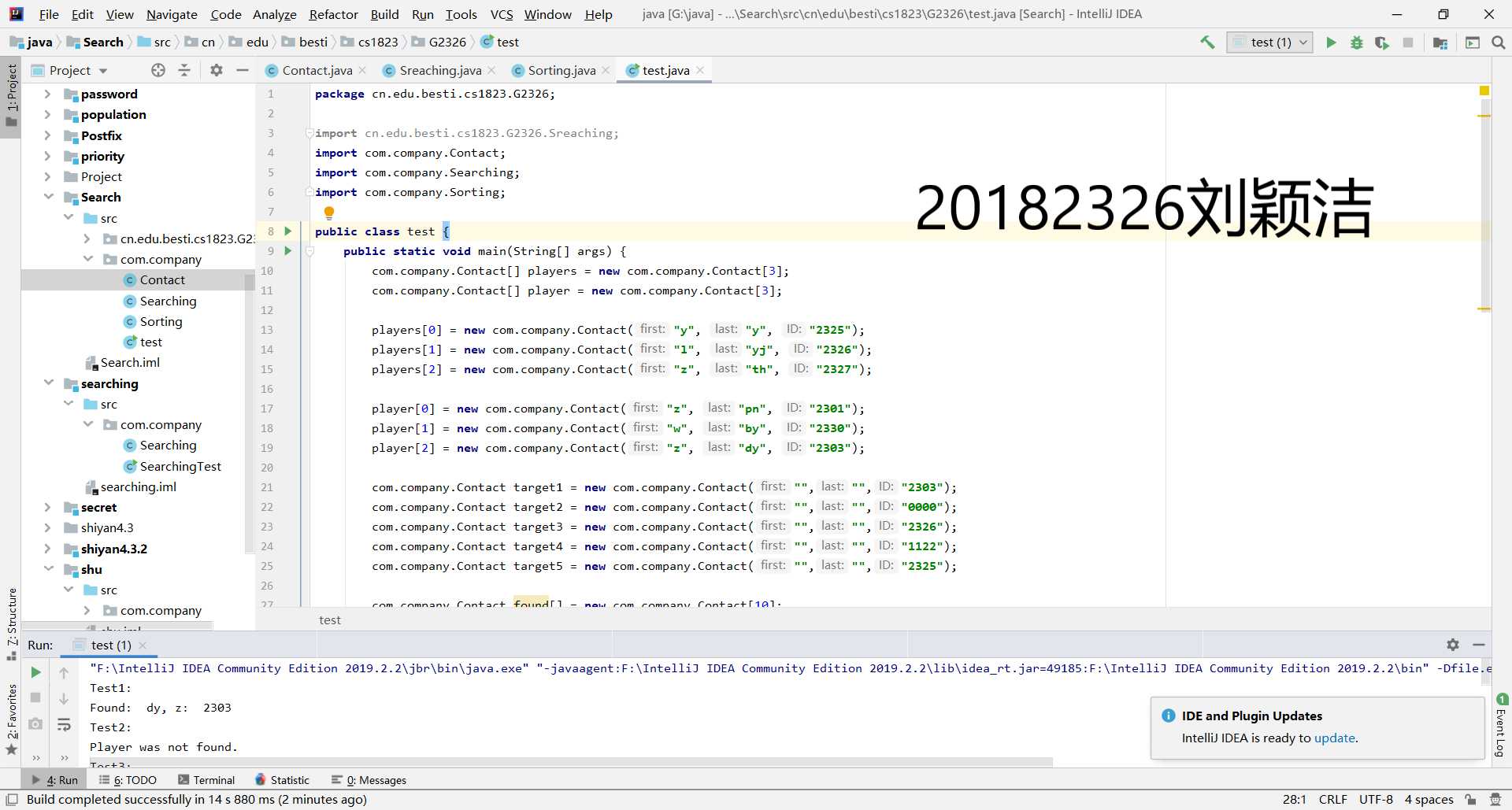The width and height of the screenshot is (1512, 810).
Task: Select Sorting class in project tree
Action: coord(161,321)
